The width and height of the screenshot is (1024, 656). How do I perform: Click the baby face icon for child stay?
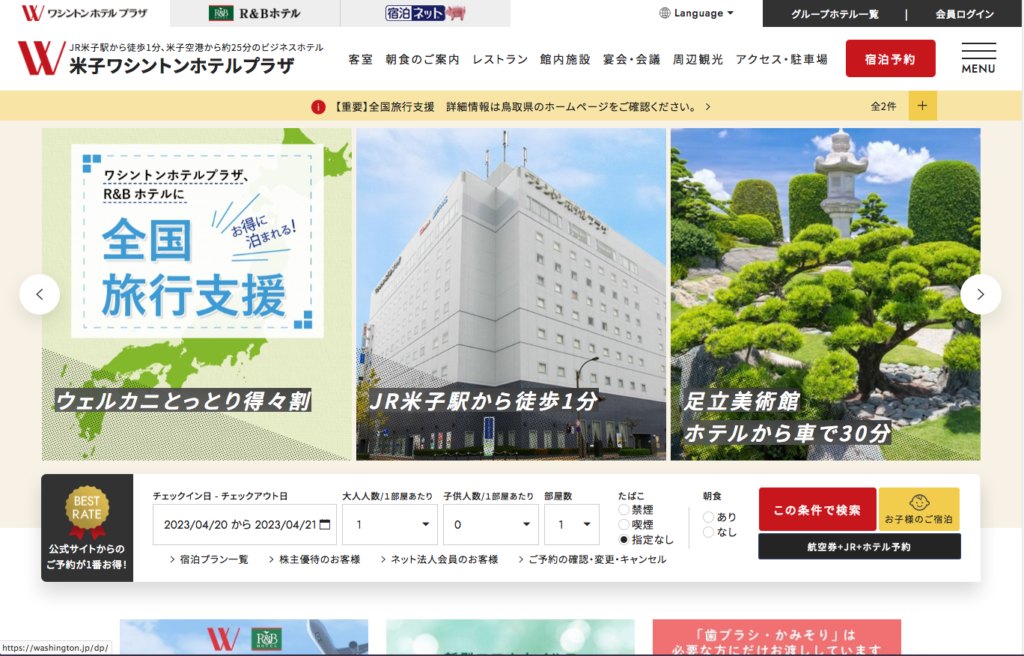[x=919, y=502]
